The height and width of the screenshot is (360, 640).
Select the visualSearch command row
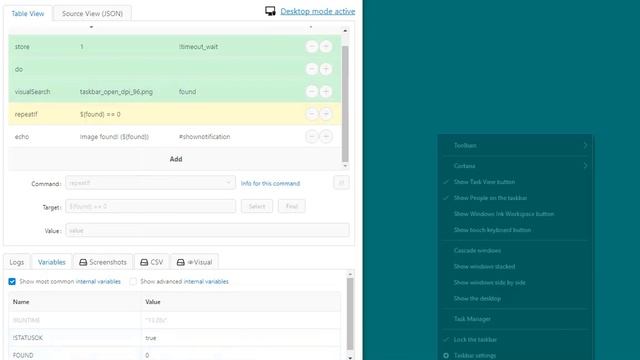[175, 91]
